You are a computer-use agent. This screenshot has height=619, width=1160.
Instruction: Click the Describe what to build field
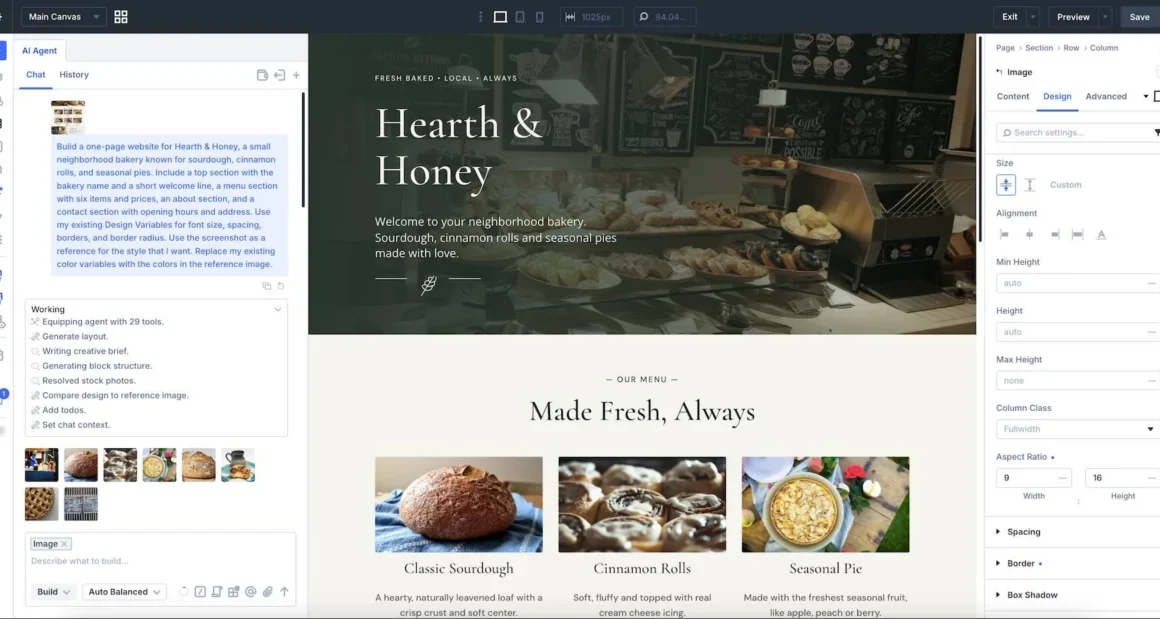tap(160, 561)
